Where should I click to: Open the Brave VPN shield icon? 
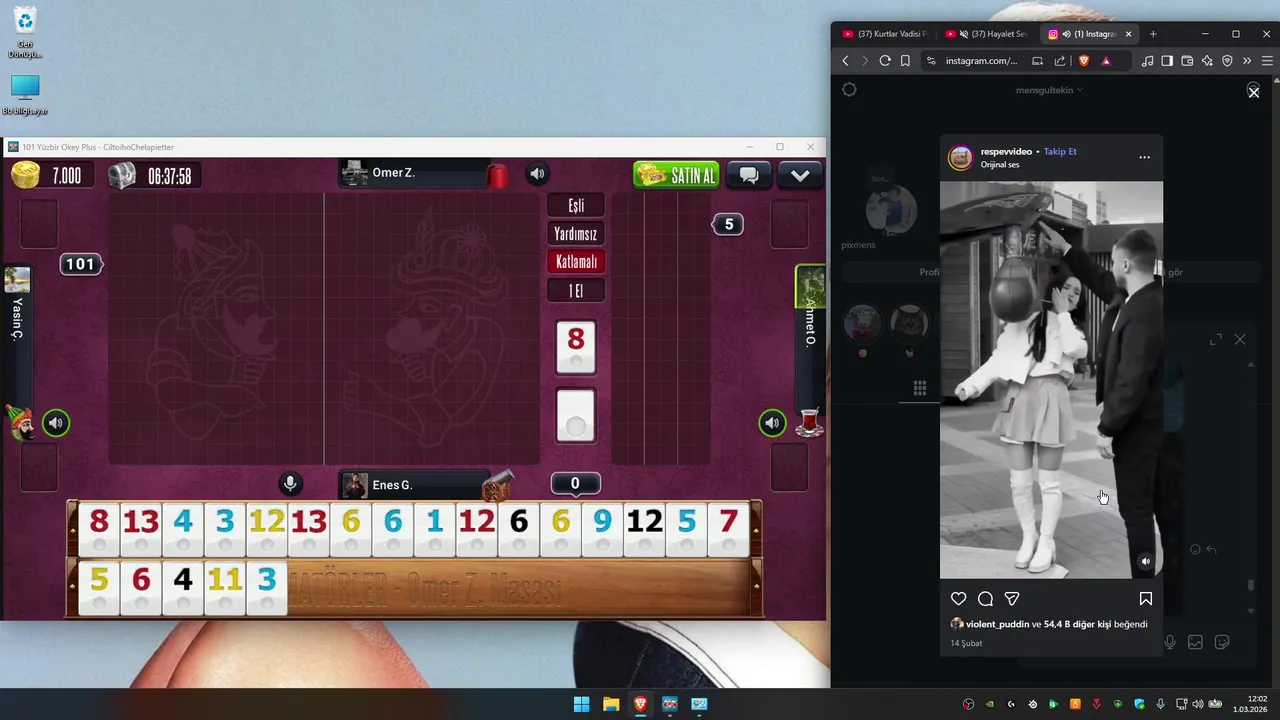(x=1227, y=61)
